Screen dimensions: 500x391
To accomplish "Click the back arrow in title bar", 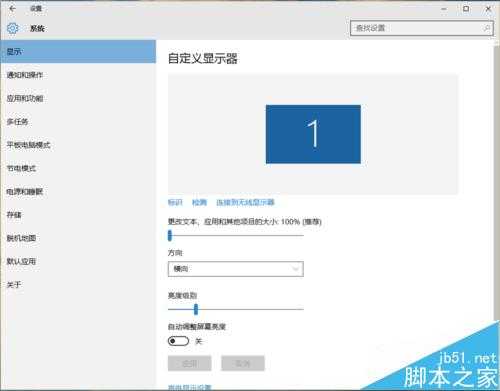I will click(12, 8).
